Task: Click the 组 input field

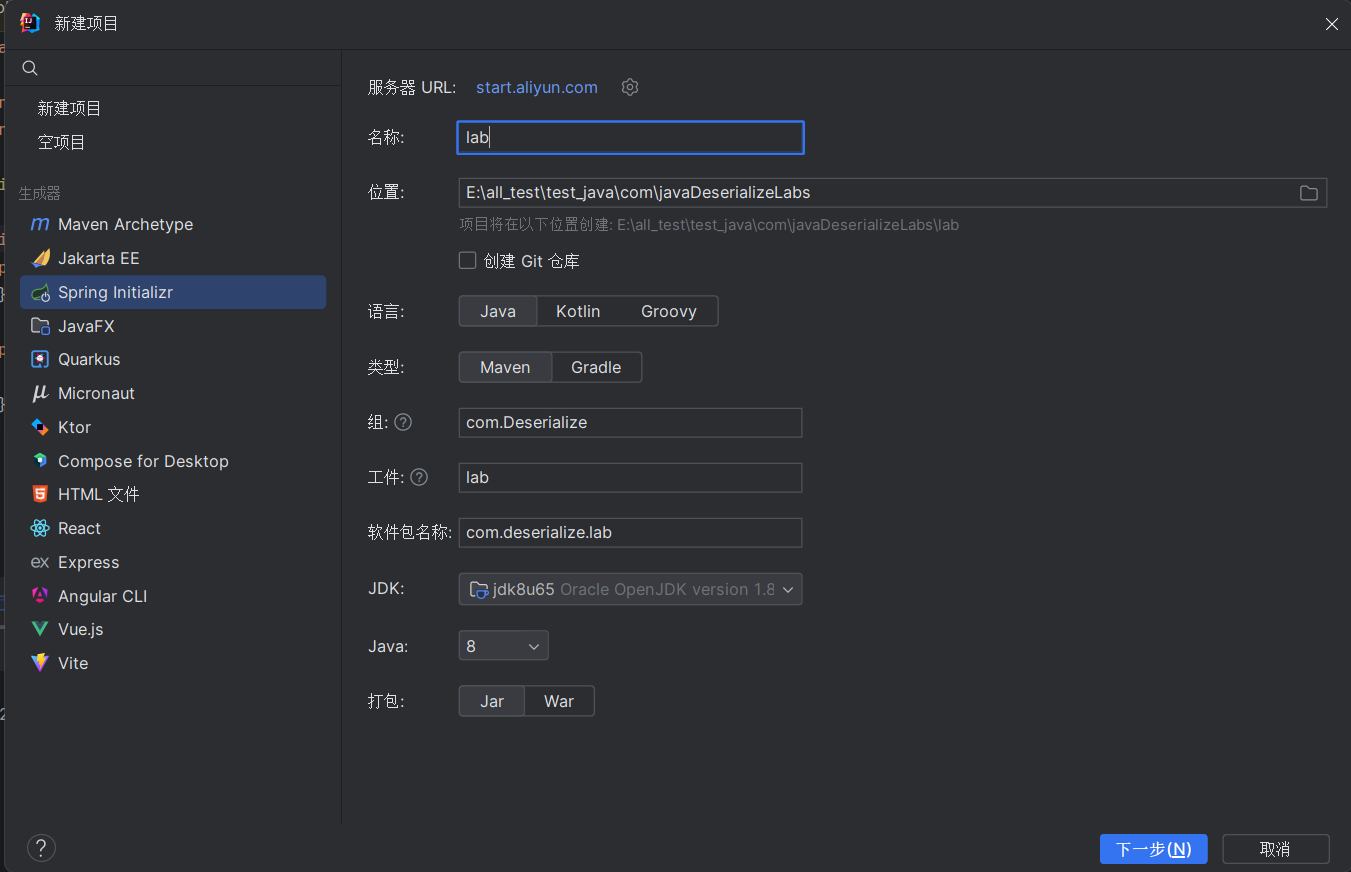Action: pyautogui.click(x=630, y=422)
